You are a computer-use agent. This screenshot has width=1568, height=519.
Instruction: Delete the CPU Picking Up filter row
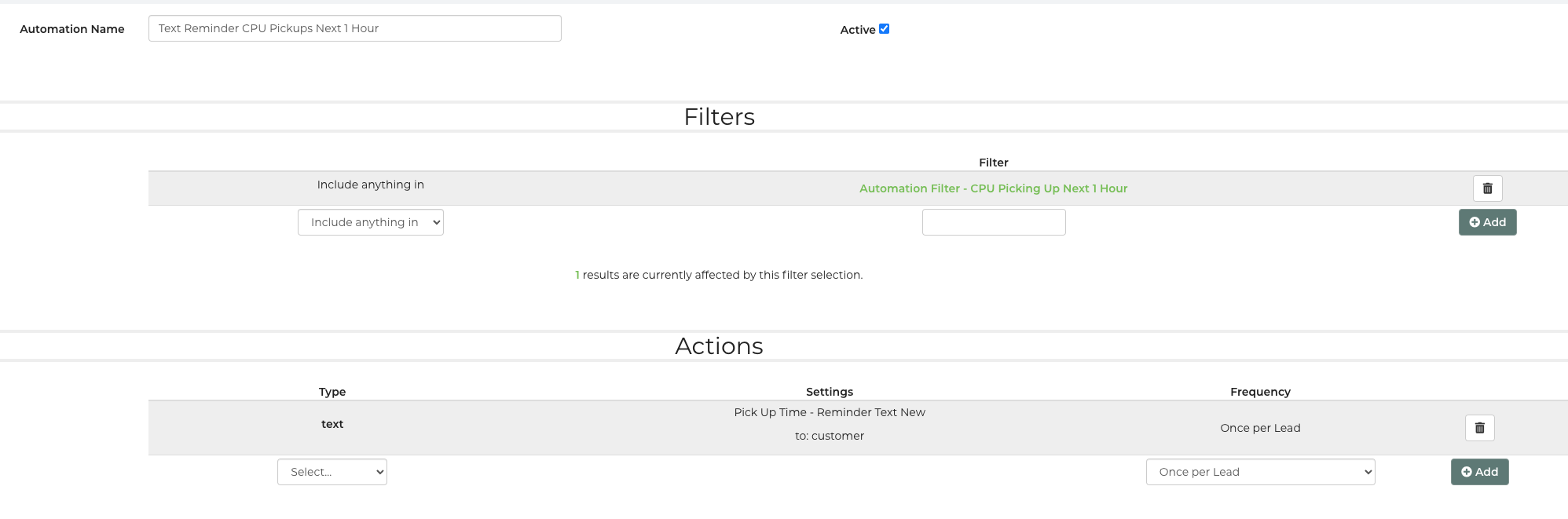click(x=1487, y=188)
